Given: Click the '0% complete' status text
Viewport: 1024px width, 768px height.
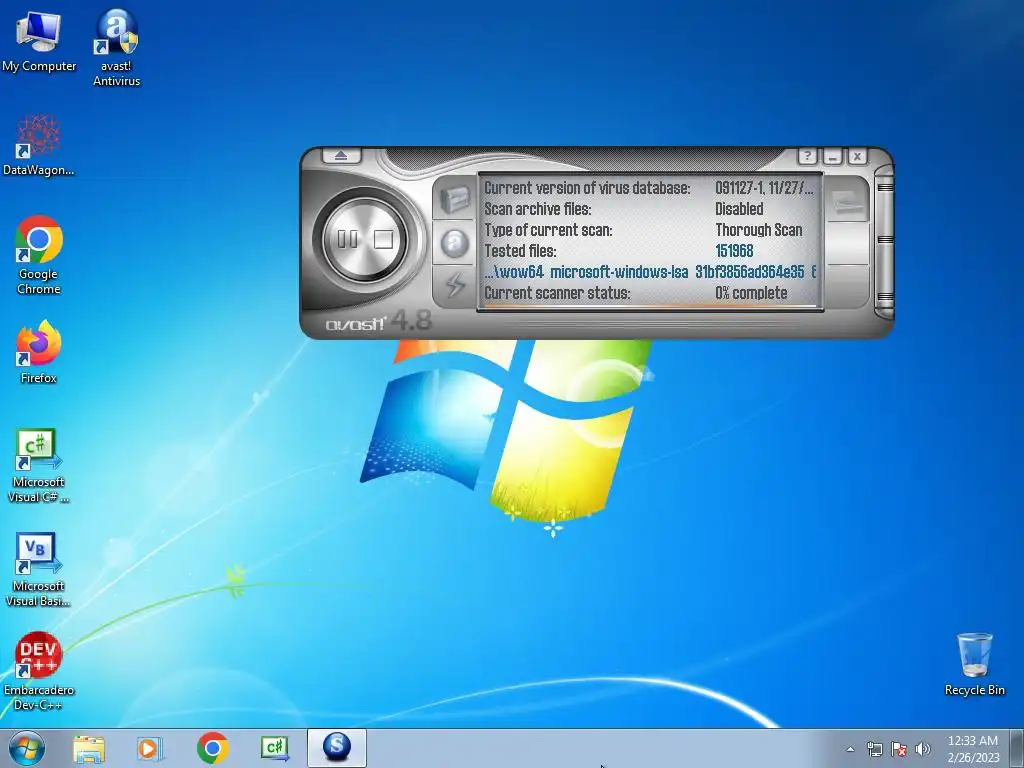Looking at the screenshot, I should click(751, 293).
